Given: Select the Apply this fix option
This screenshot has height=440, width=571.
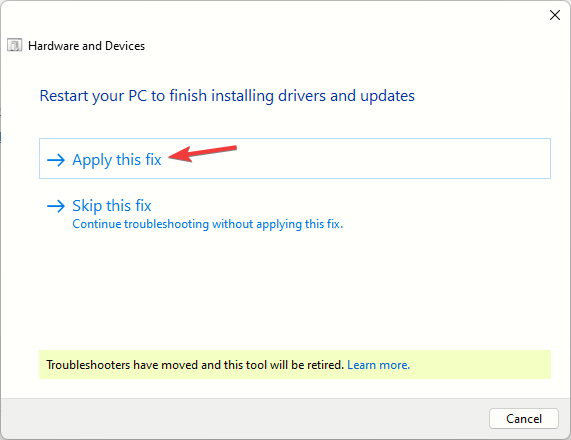Looking at the screenshot, I should 295,158.
